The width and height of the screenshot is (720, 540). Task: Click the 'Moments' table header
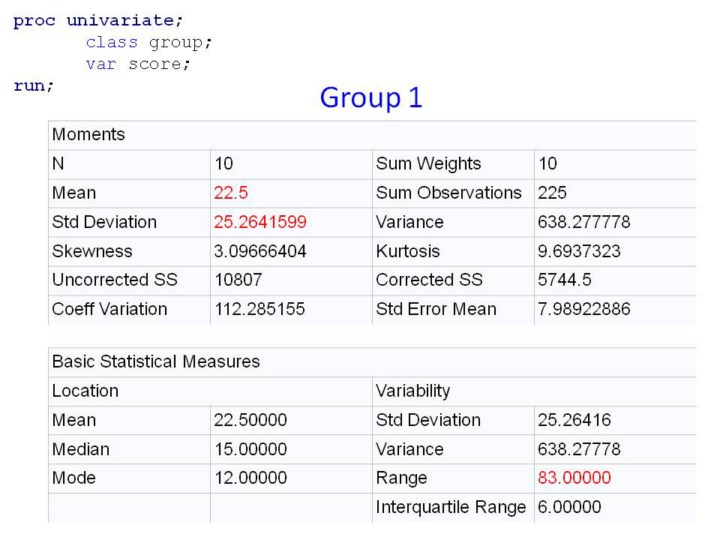(x=89, y=135)
